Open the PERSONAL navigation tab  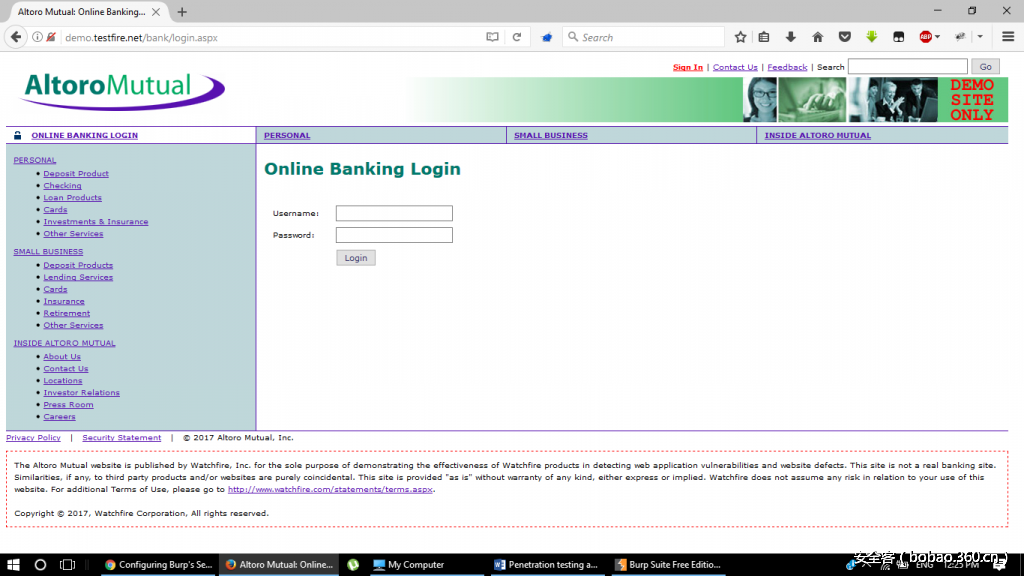(287, 135)
